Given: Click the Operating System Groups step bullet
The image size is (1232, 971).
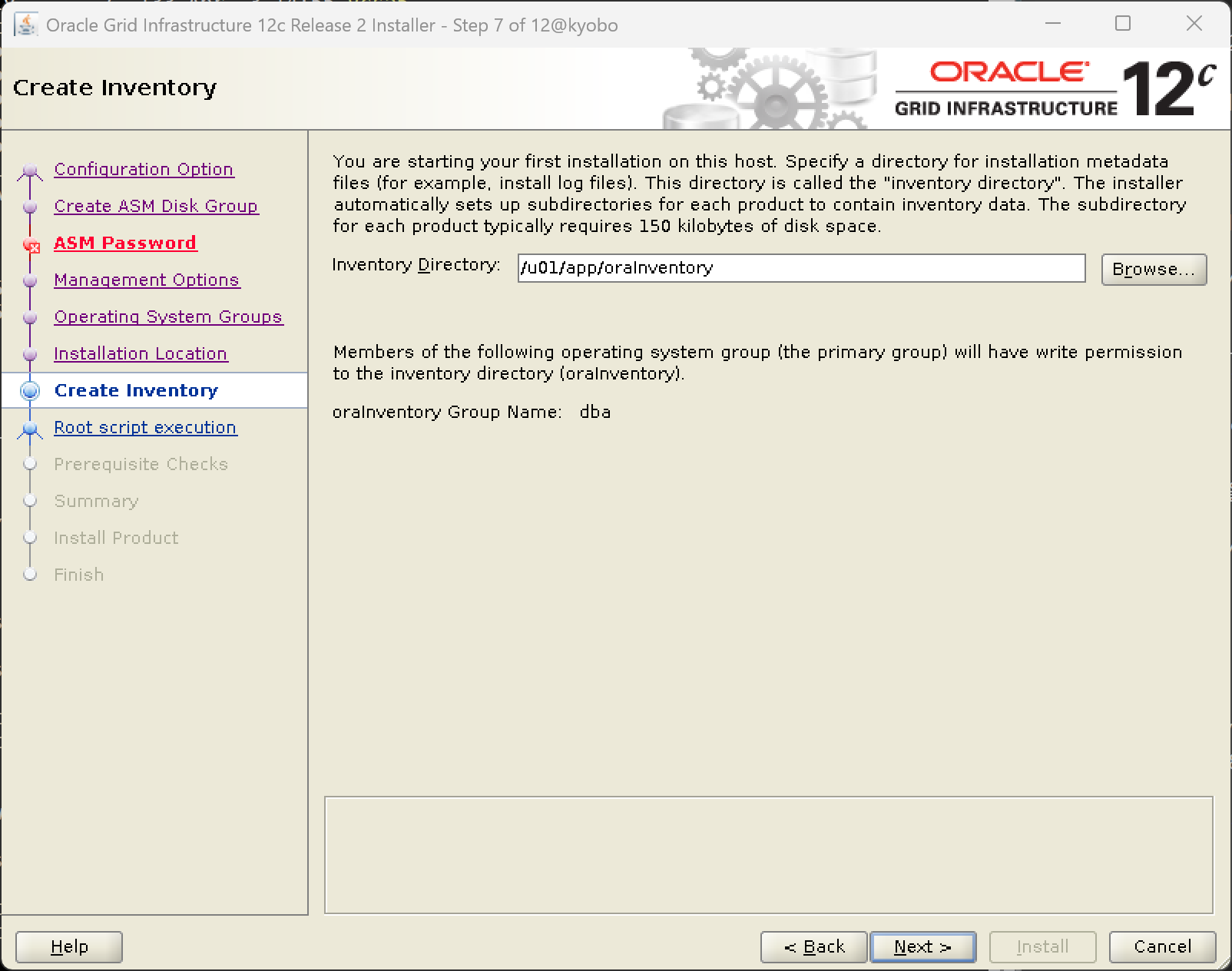Looking at the screenshot, I should coord(30,318).
